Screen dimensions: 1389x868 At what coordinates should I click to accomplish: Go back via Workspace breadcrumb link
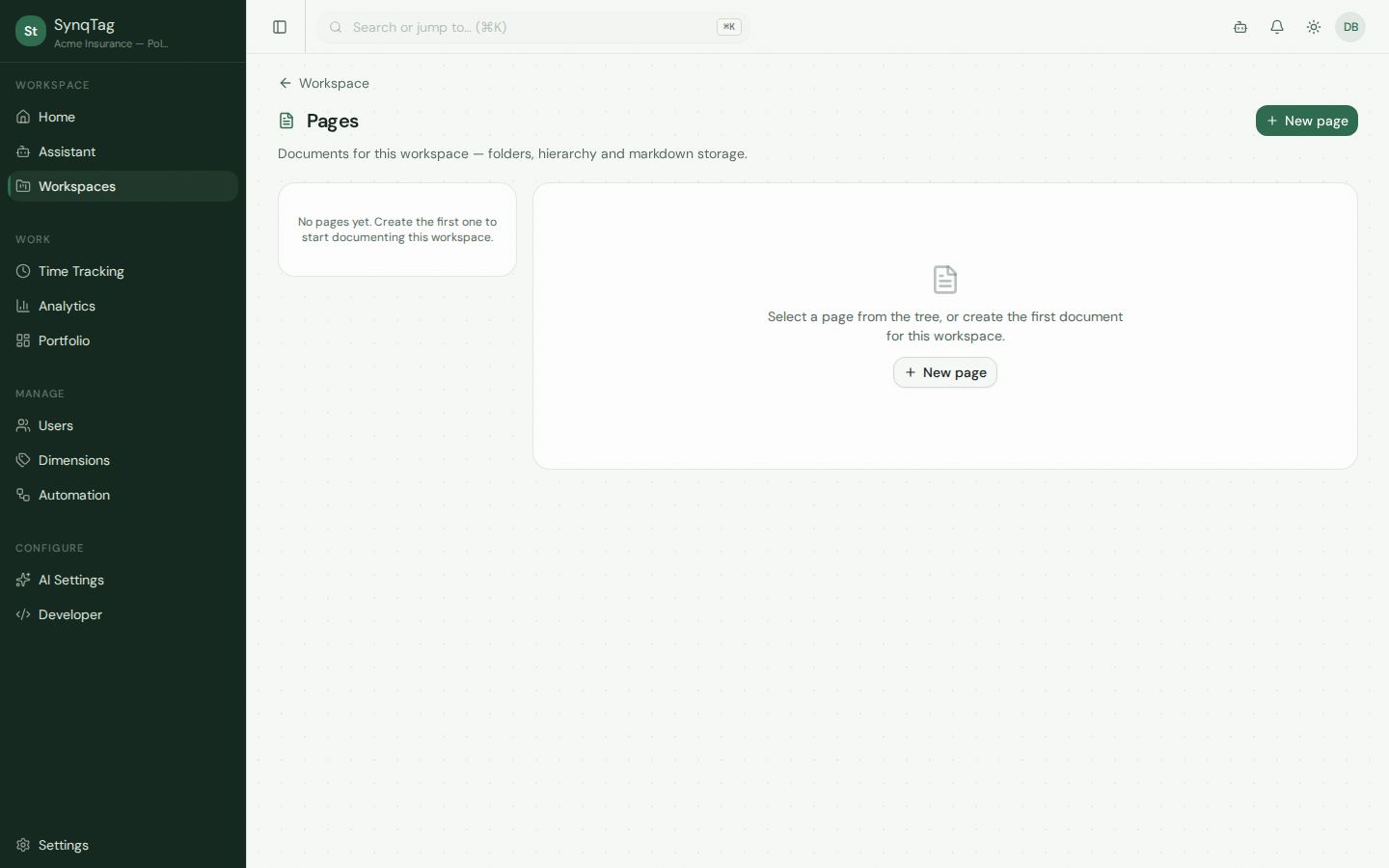click(x=324, y=83)
